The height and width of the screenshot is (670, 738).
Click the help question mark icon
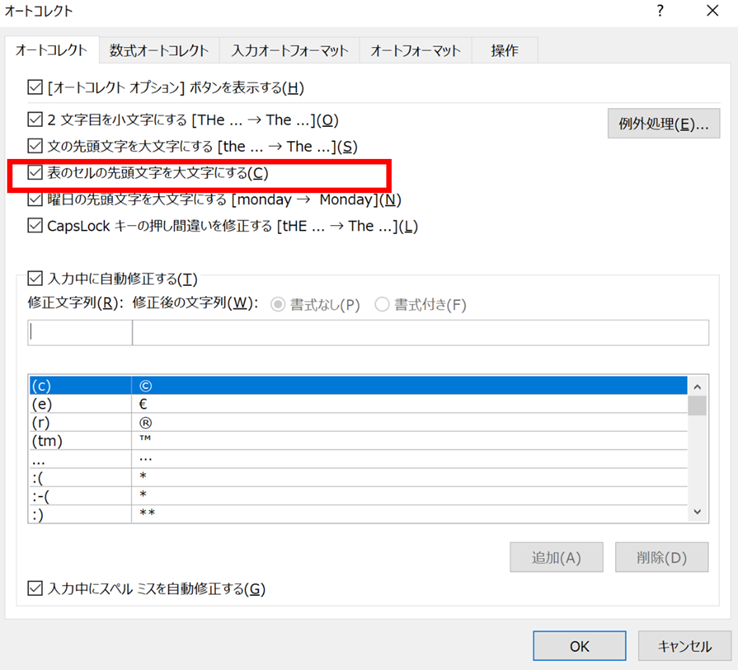click(660, 11)
